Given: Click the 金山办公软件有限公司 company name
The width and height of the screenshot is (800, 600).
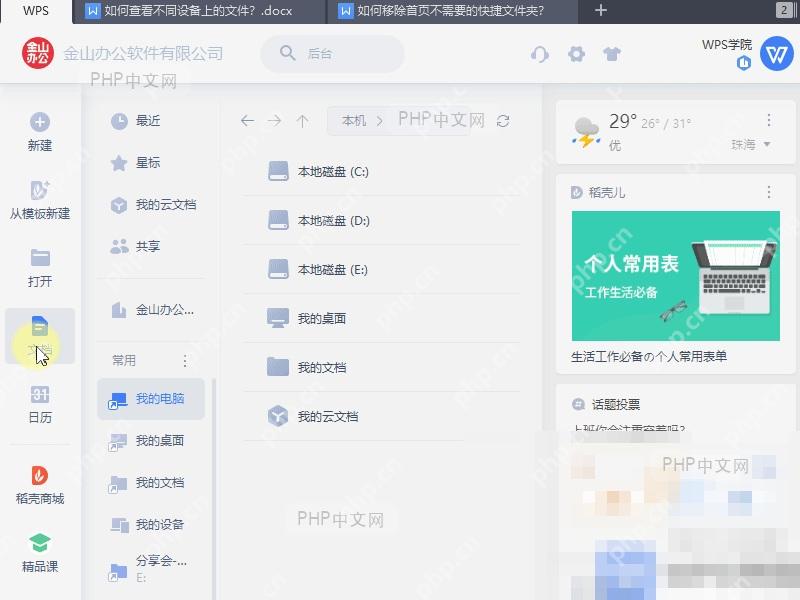Looking at the screenshot, I should 143,53.
